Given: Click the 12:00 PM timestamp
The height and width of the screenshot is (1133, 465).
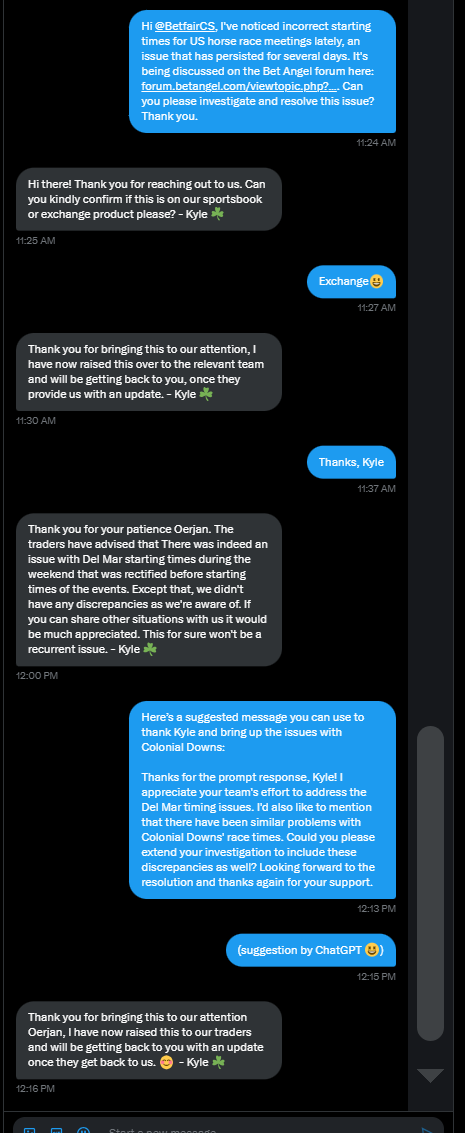Looking at the screenshot, I should (36, 676).
